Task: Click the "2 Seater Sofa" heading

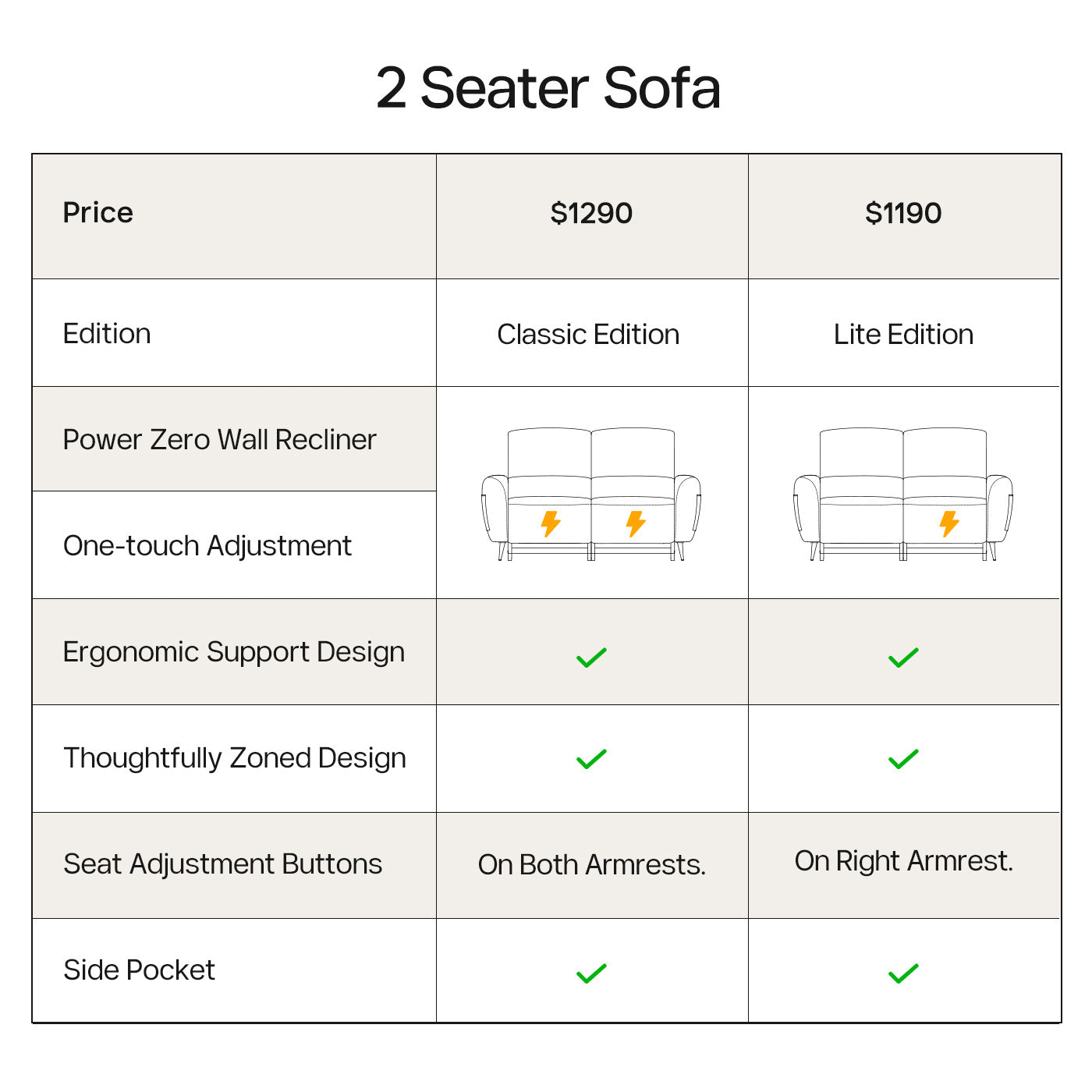Action: [548, 88]
